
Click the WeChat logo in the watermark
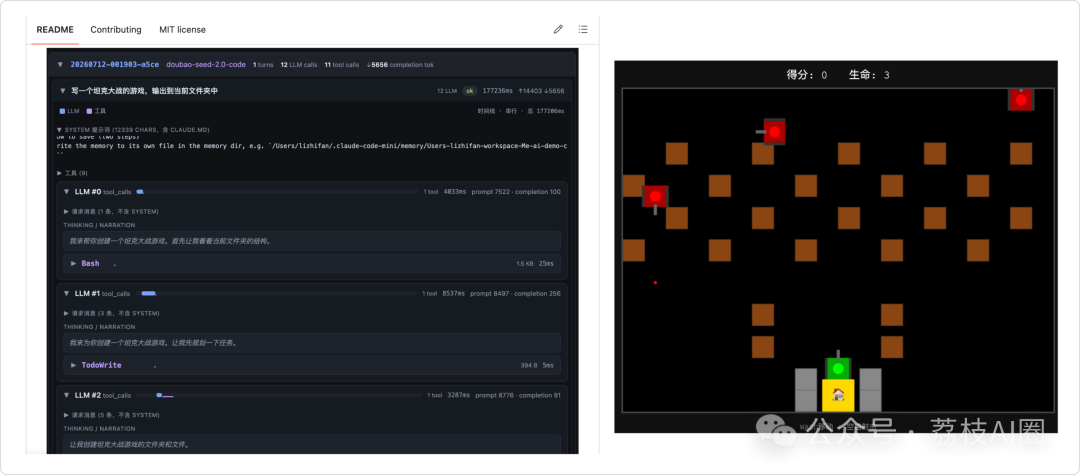tap(776, 431)
